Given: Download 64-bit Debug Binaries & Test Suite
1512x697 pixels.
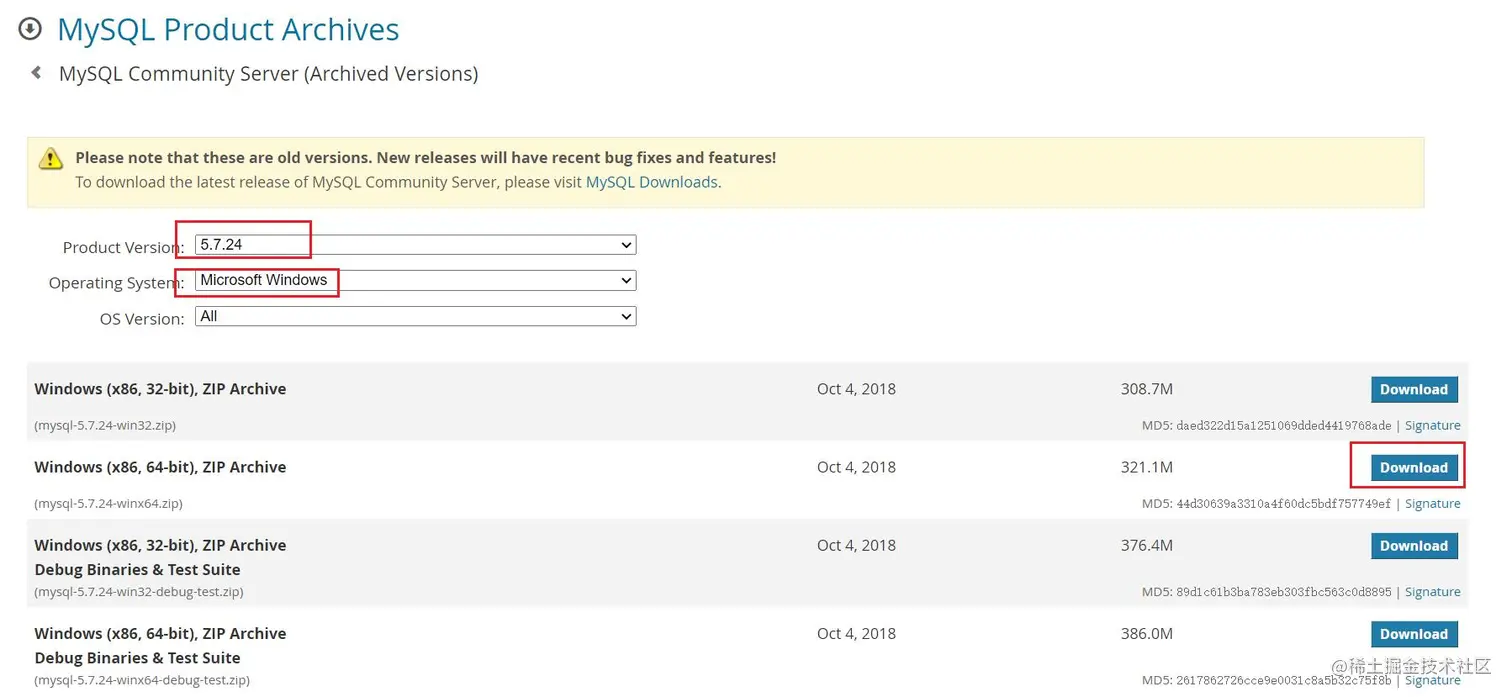Looking at the screenshot, I should coord(1413,634).
